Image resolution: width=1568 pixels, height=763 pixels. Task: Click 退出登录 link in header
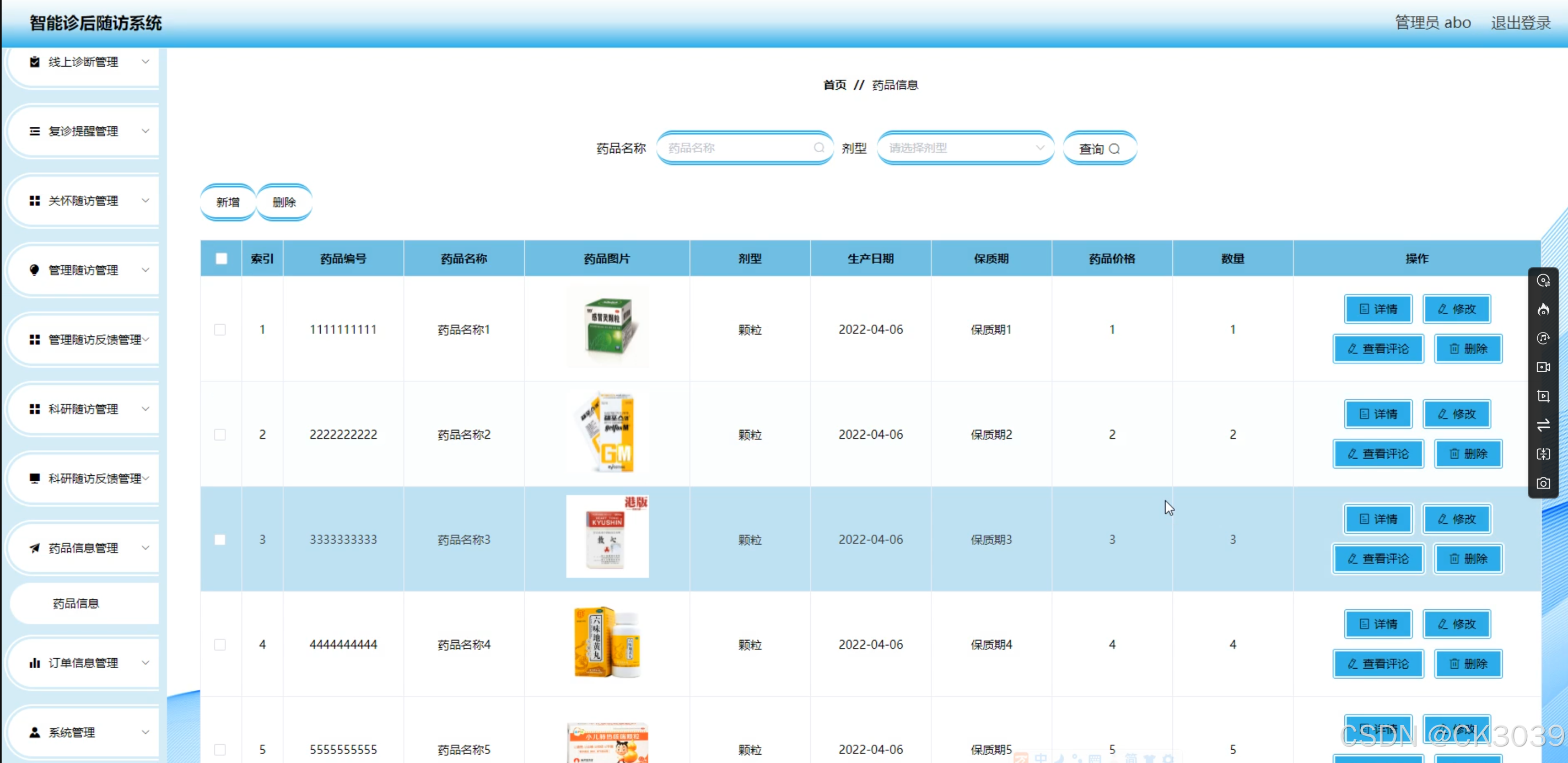tap(1520, 23)
